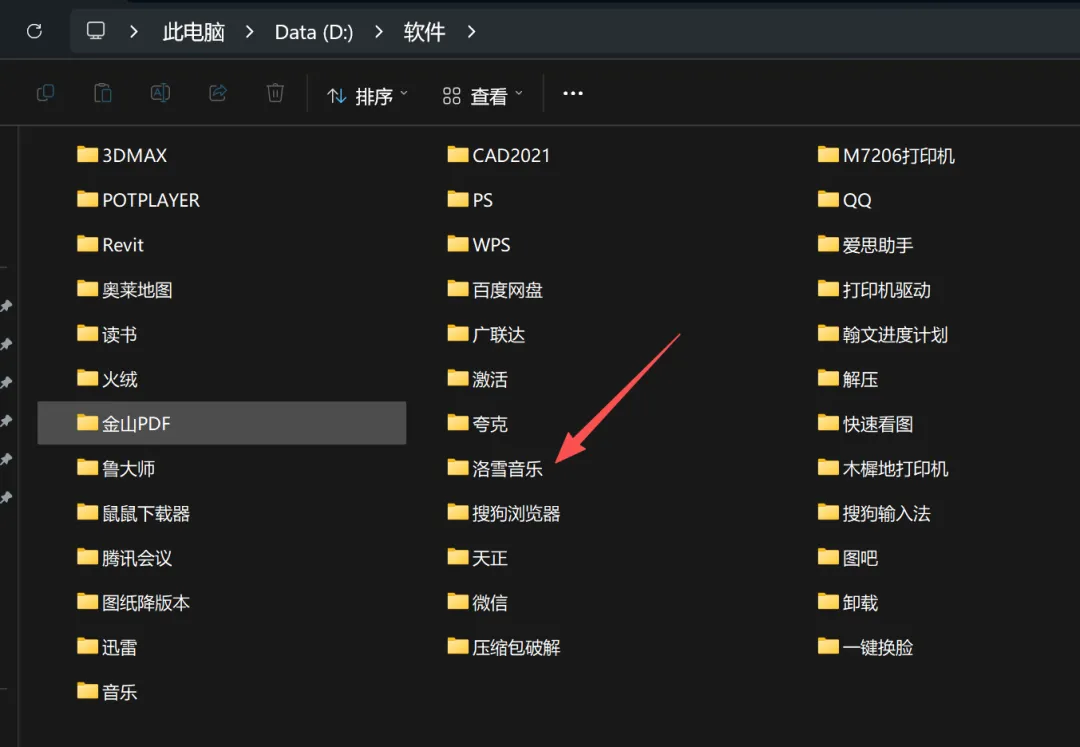Expand chevron after 此电脑 breadcrumb
This screenshot has height=747, width=1080.
click(x=249, y=32)
